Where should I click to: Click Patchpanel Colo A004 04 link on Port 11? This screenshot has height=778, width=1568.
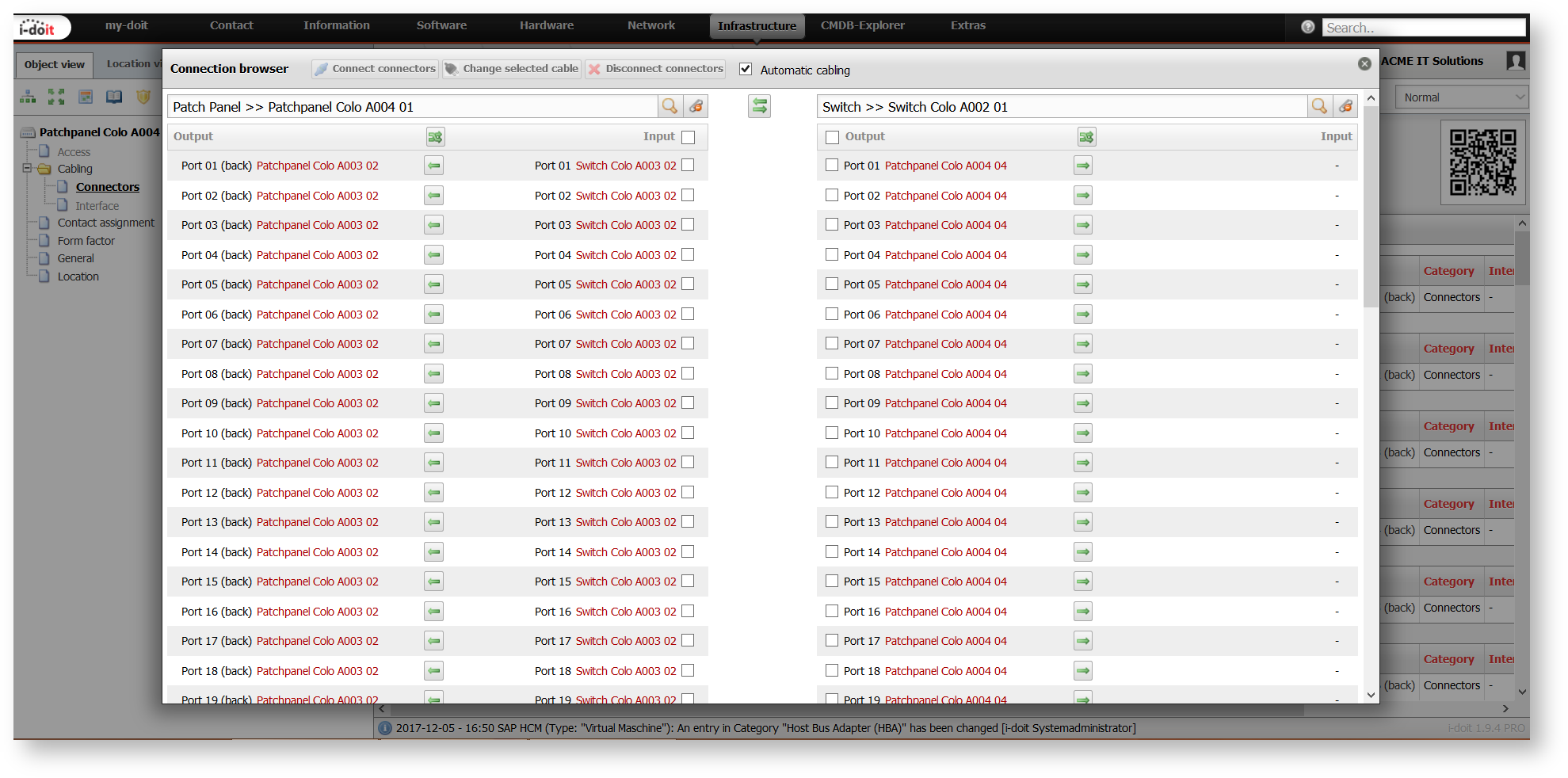(x=946, y=463)
